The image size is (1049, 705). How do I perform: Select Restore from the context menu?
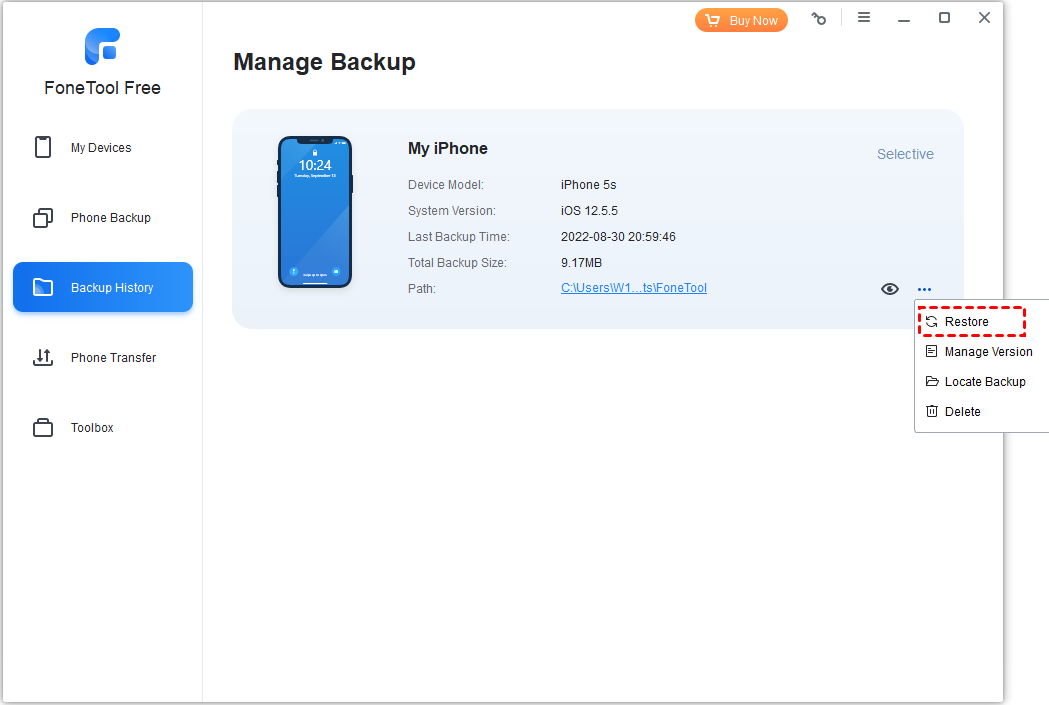point(968,321)
